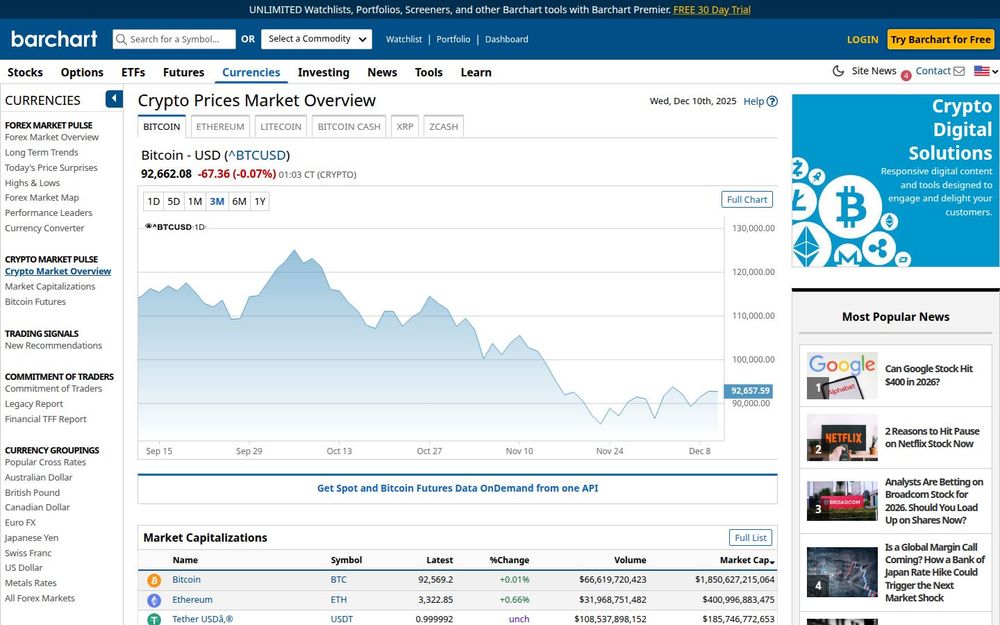The width and height of the screenshot is (1000, 625).
Task: Open New Recommendations in sidebar
Action: coord(54,346)
